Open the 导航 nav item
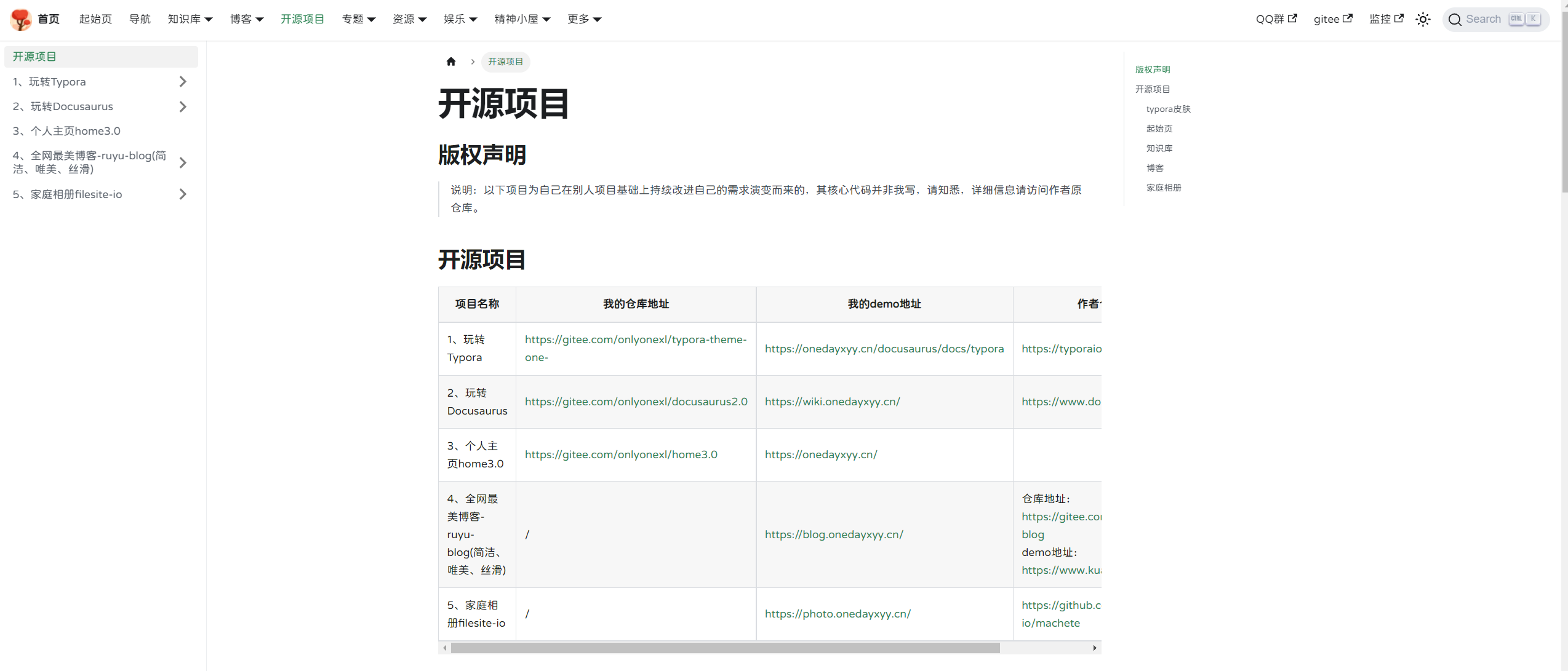Viewport: 1568px width, 671px height. (x=140, y=19)
